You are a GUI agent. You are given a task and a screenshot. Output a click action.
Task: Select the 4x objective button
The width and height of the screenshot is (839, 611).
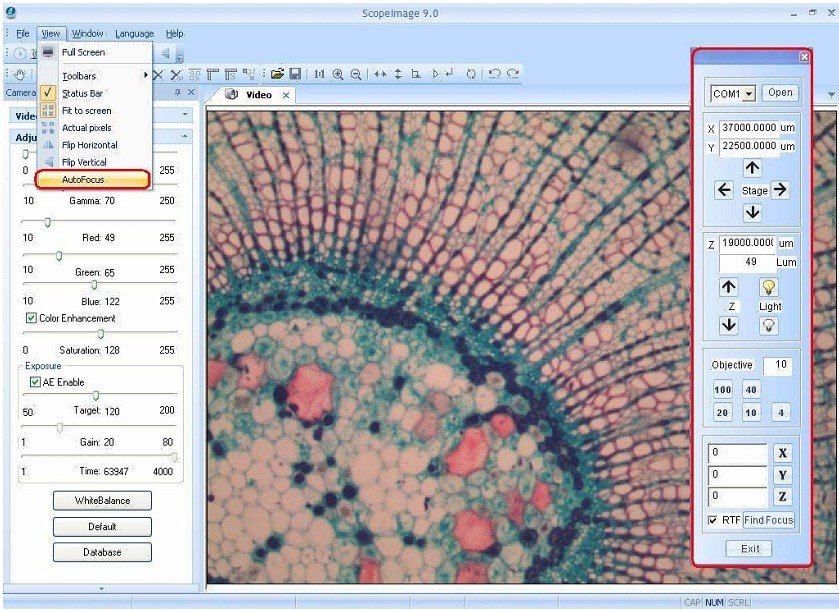[x=781, y=413]
